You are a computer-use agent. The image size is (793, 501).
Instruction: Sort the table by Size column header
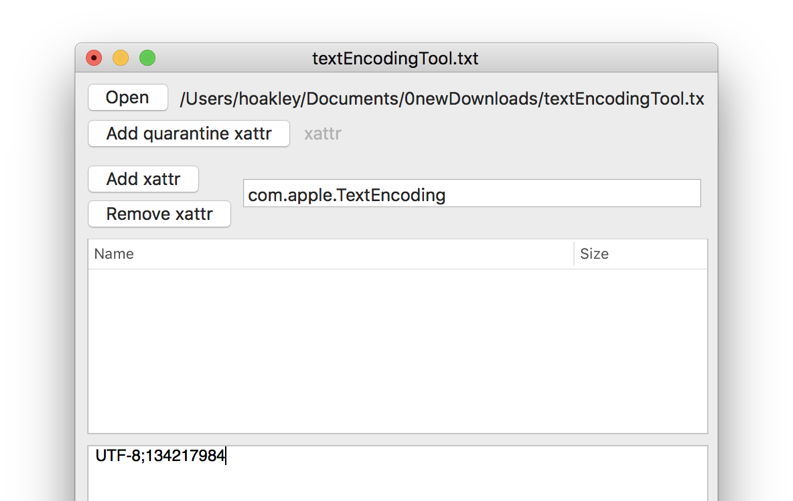point(640,254)
